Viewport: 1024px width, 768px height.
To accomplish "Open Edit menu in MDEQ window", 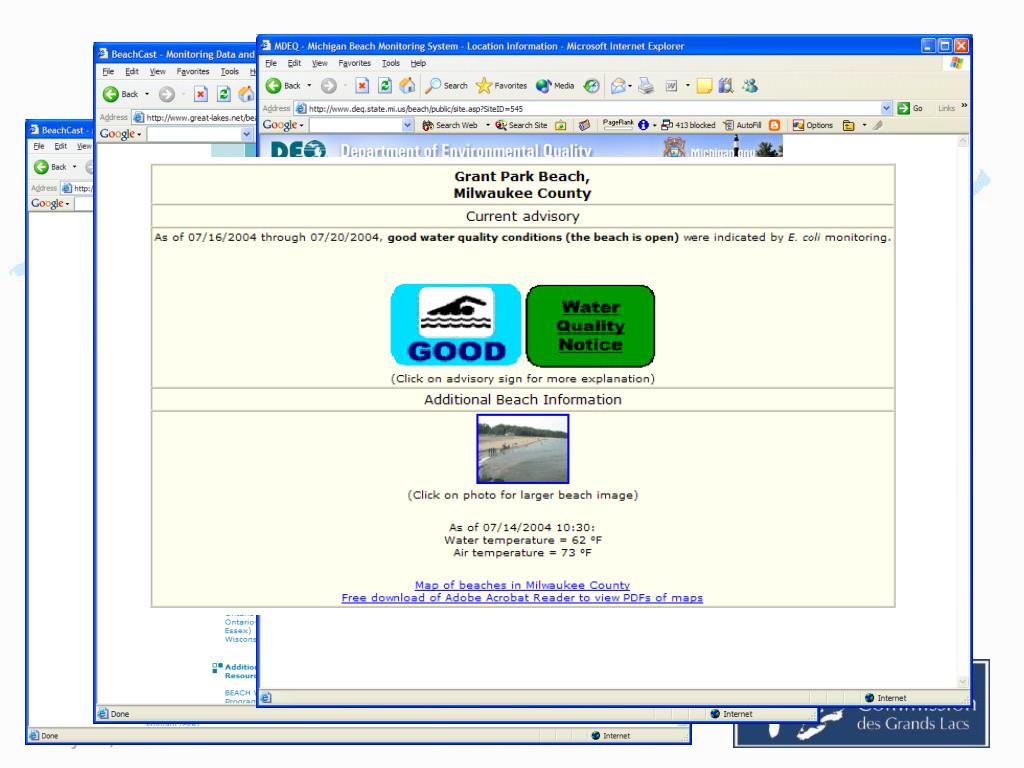I will [x=295, y=63].
